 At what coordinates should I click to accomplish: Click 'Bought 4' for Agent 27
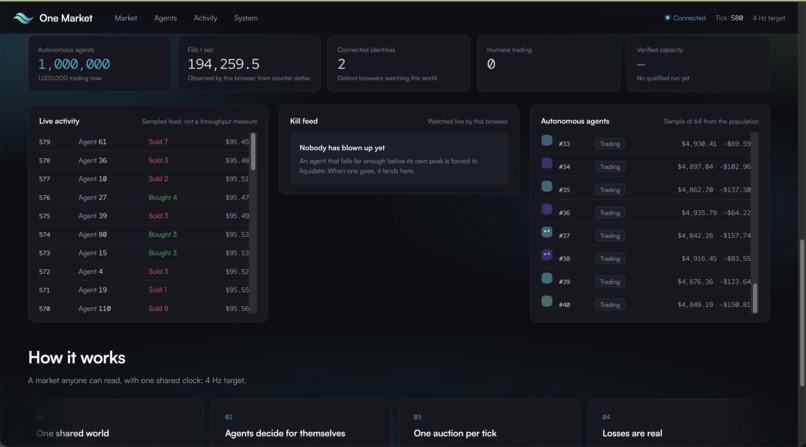(162, 197)
